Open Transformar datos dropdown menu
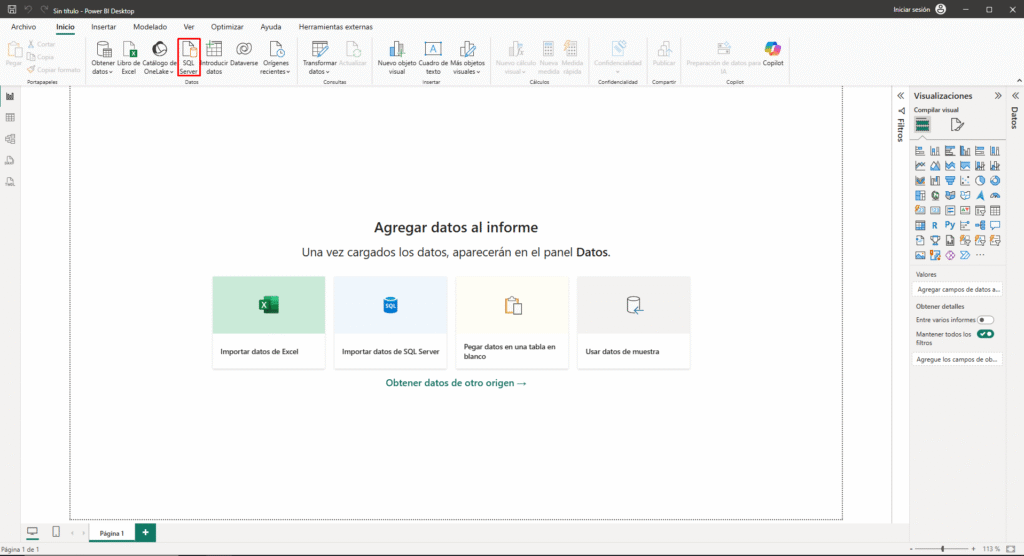The image size is (1024, 556). [x=320, y=72]
